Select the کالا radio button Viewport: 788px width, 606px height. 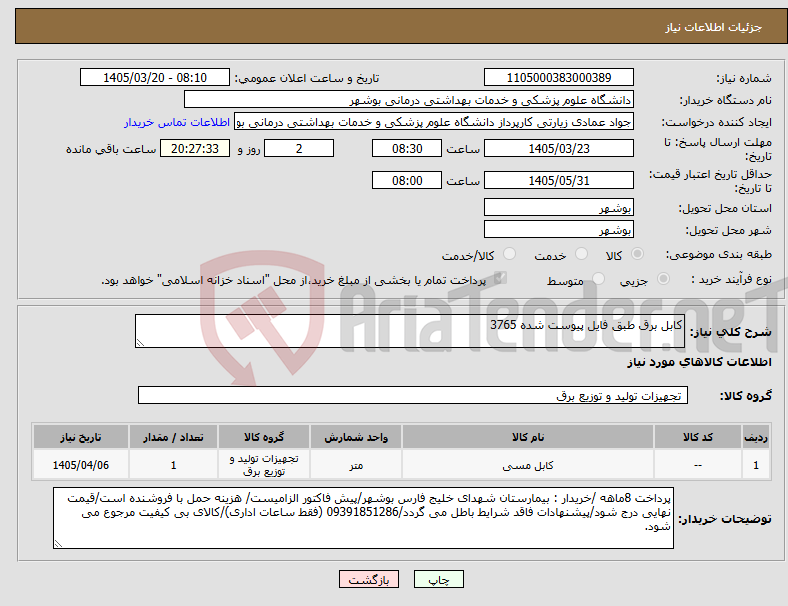point(637,254)
